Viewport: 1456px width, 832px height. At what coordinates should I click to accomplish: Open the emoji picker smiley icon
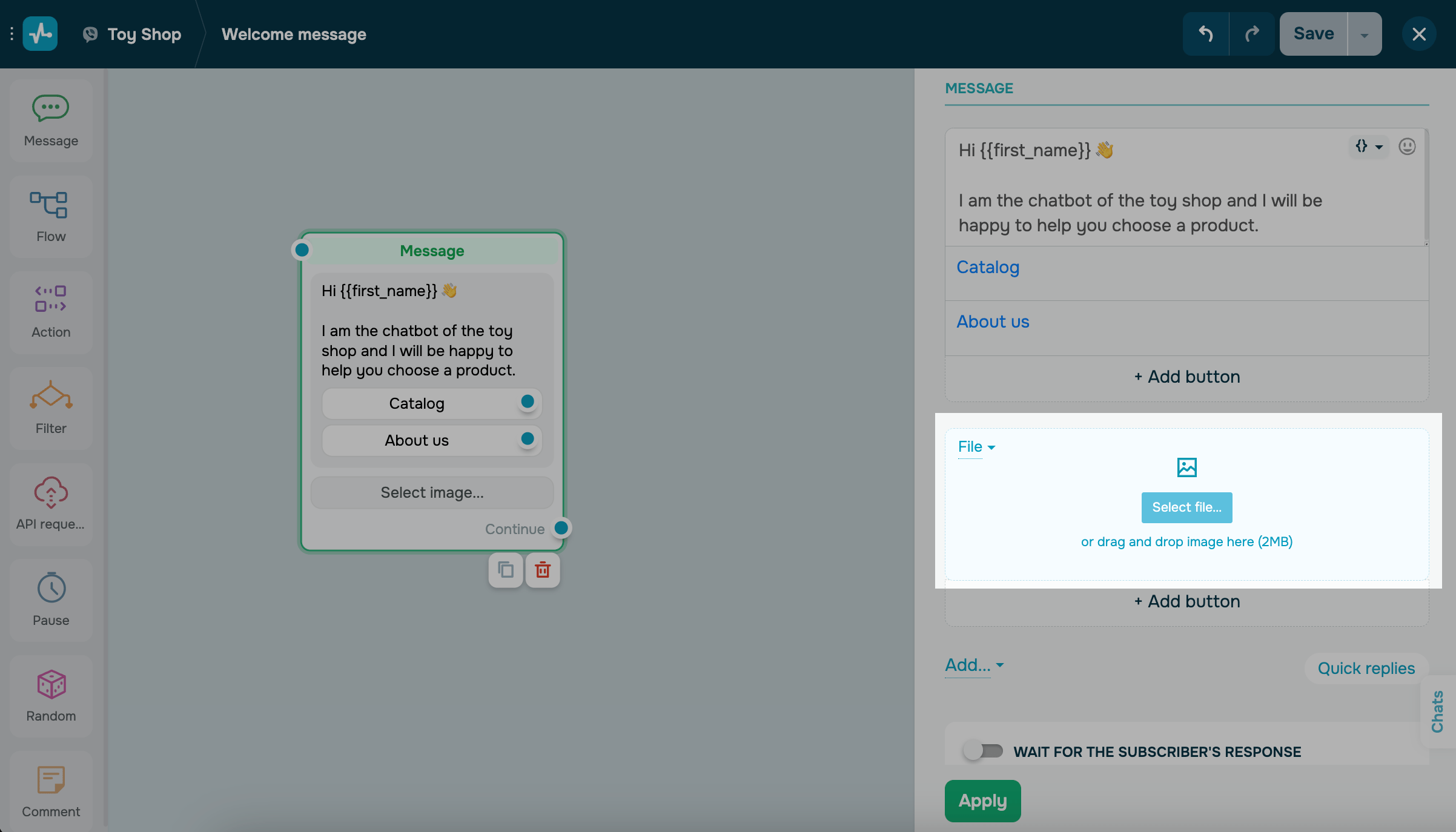(x=1407, y=147)
